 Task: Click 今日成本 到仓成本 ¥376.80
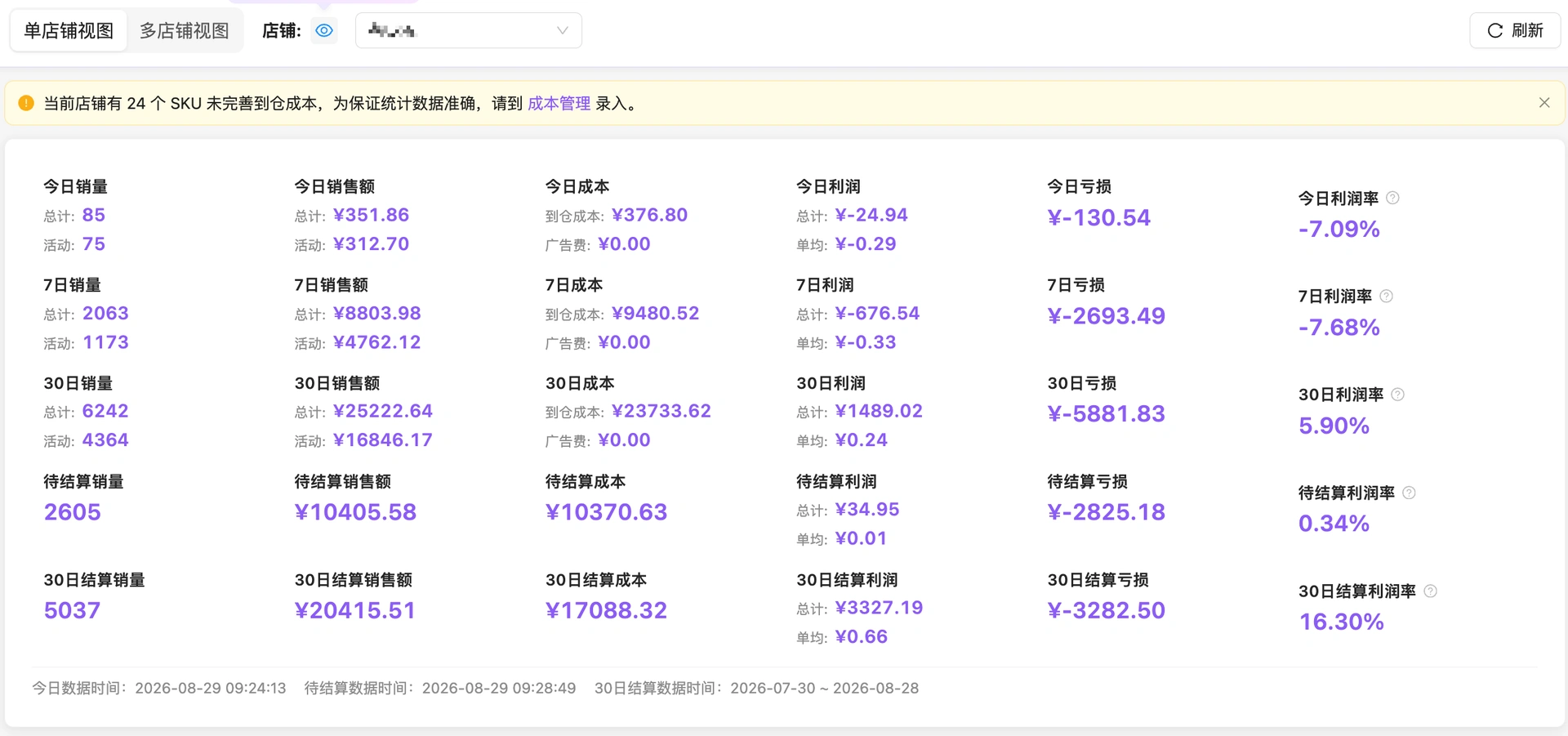click(650, 215)
